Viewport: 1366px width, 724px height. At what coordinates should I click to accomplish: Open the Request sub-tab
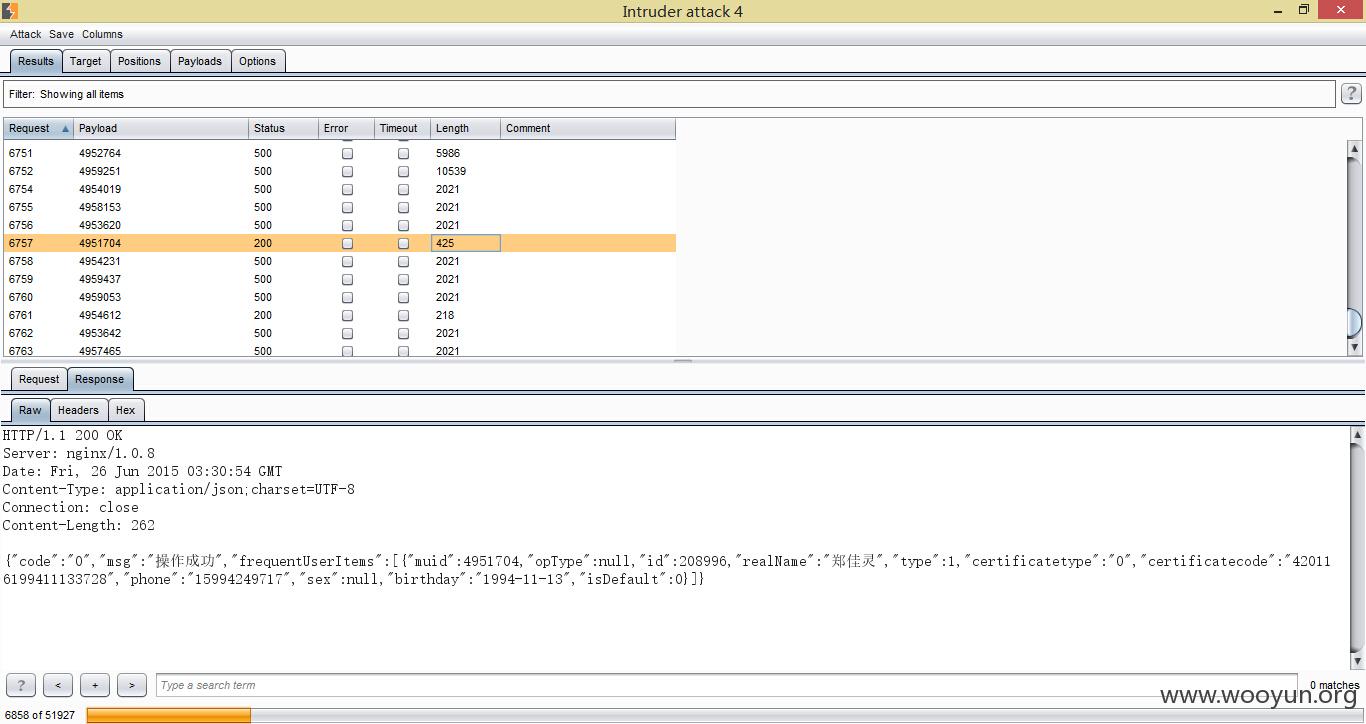coord(39,379)
